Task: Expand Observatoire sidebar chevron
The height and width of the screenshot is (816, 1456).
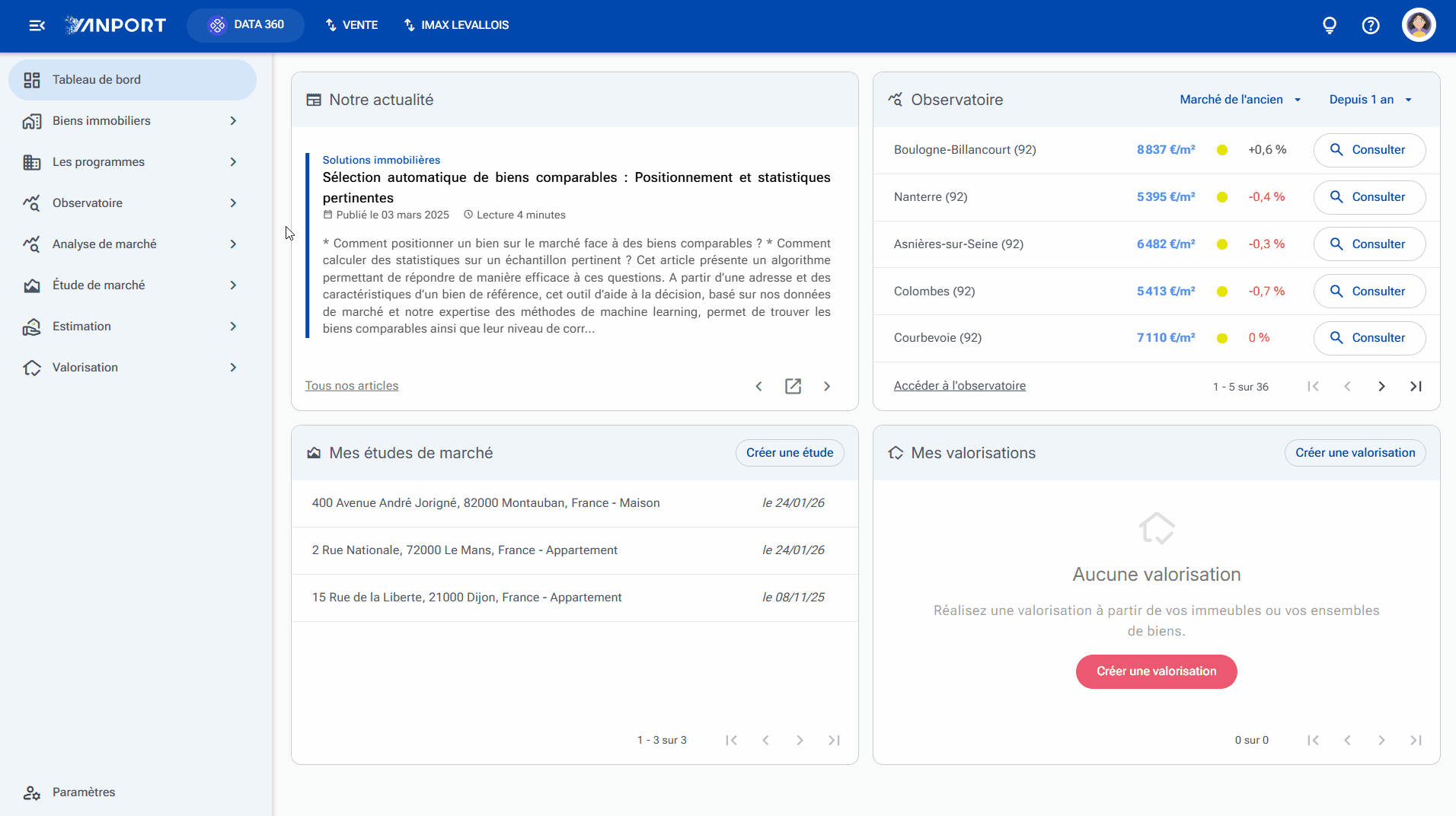Action: [233, 203]
